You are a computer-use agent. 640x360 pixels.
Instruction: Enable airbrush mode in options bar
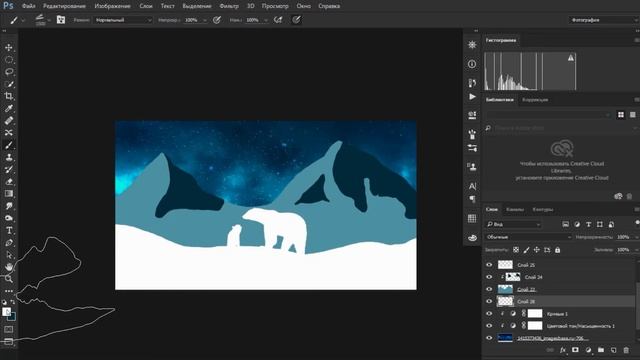pyautogui.click(x=278, y=20)
